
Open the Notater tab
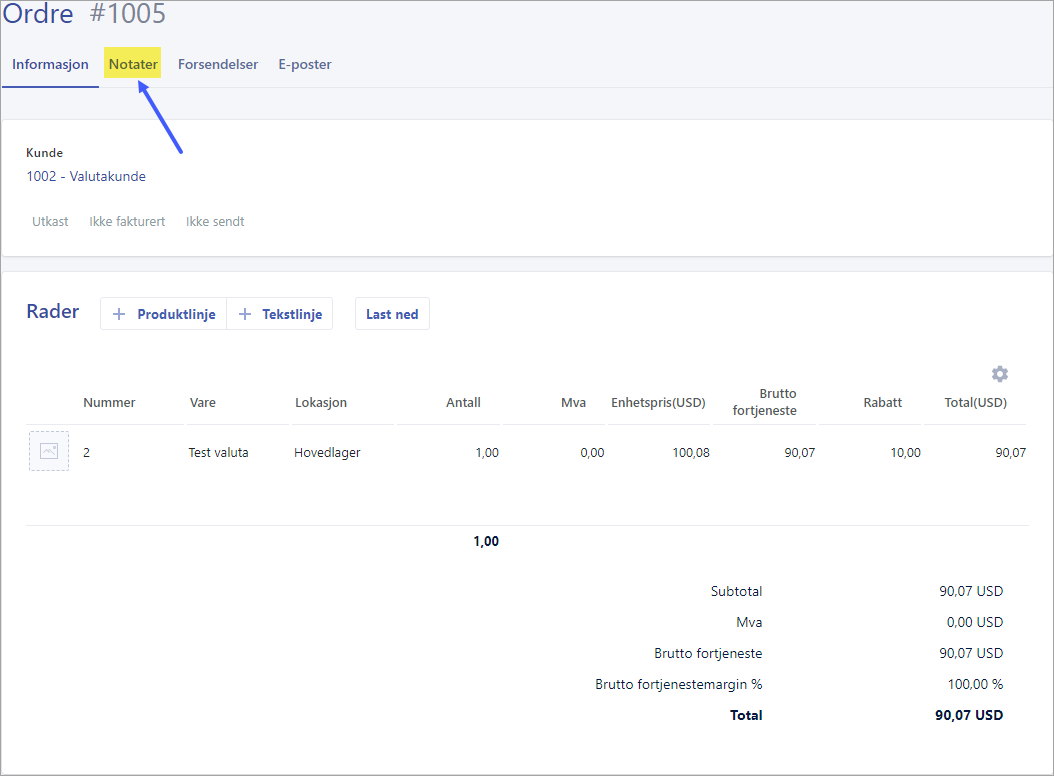point(133,64)
